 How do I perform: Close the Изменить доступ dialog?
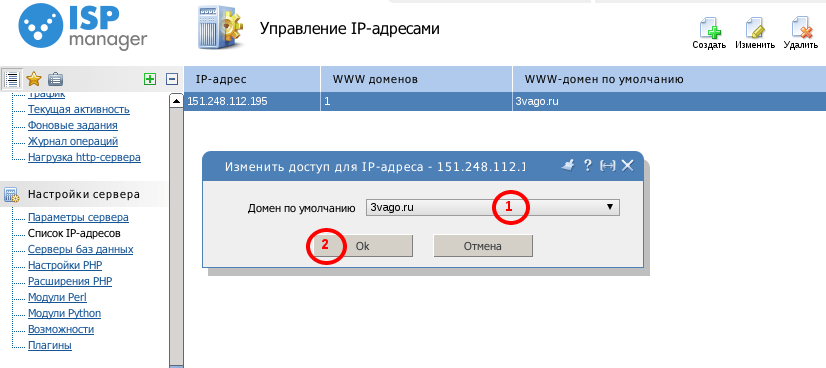[x=627, y=165]
